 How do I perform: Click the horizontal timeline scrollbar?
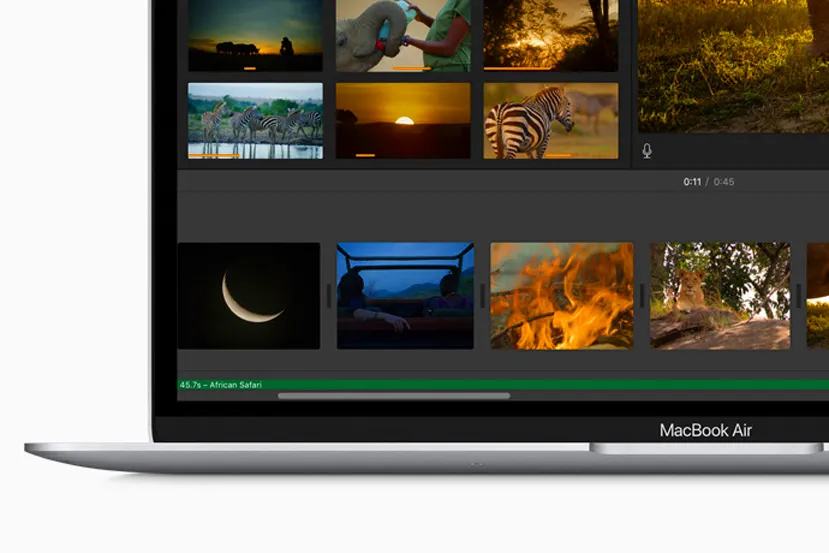coord(394,395)
